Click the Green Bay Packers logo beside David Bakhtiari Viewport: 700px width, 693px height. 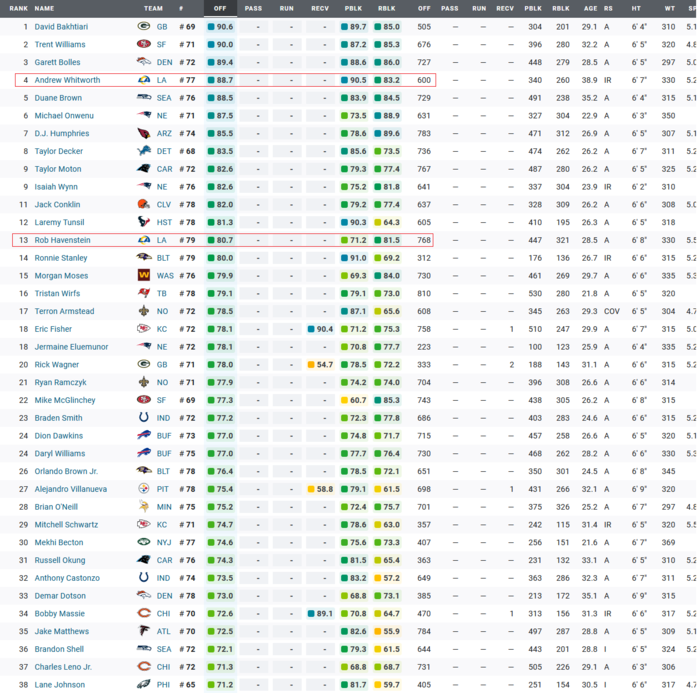coord(144,27)
